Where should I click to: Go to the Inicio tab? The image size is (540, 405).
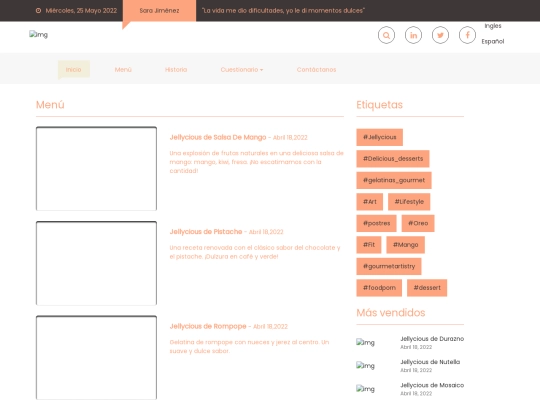tap(74, 70)
